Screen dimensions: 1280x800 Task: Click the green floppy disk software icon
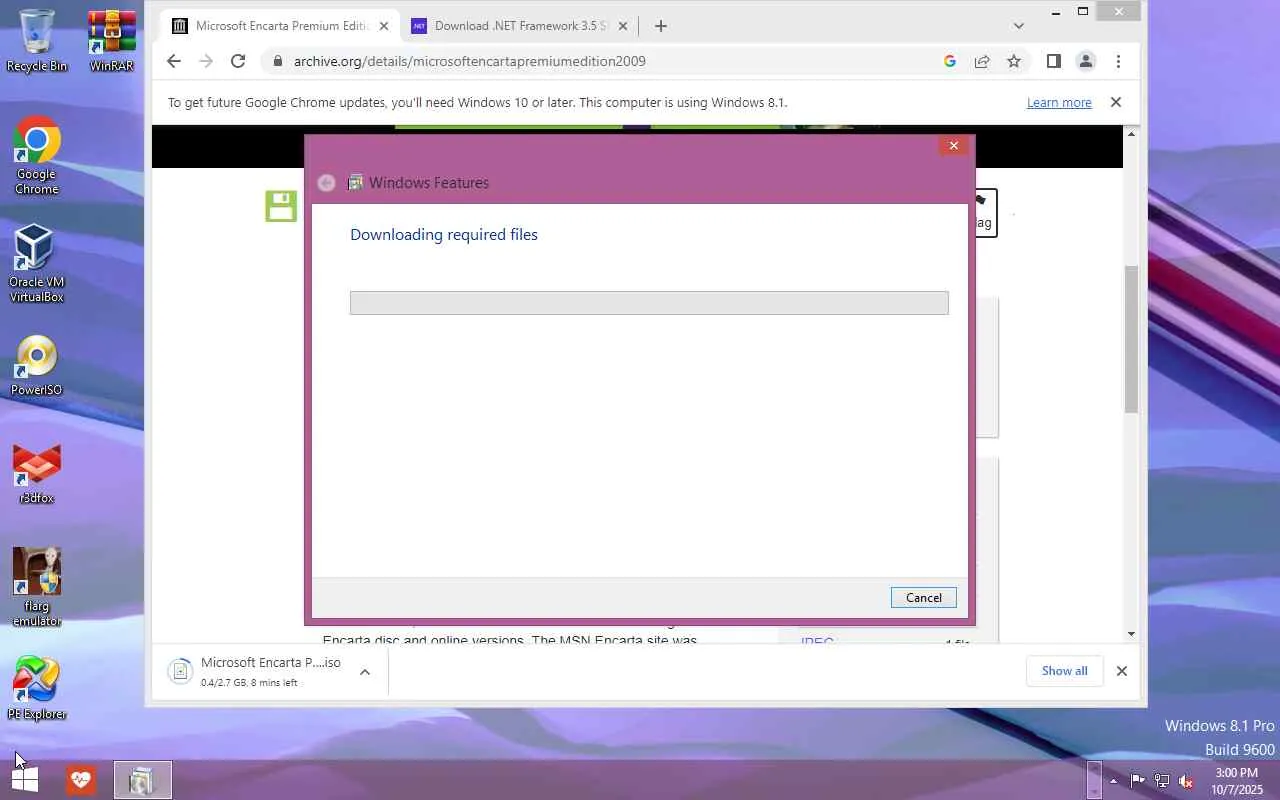tap(281, 206)
